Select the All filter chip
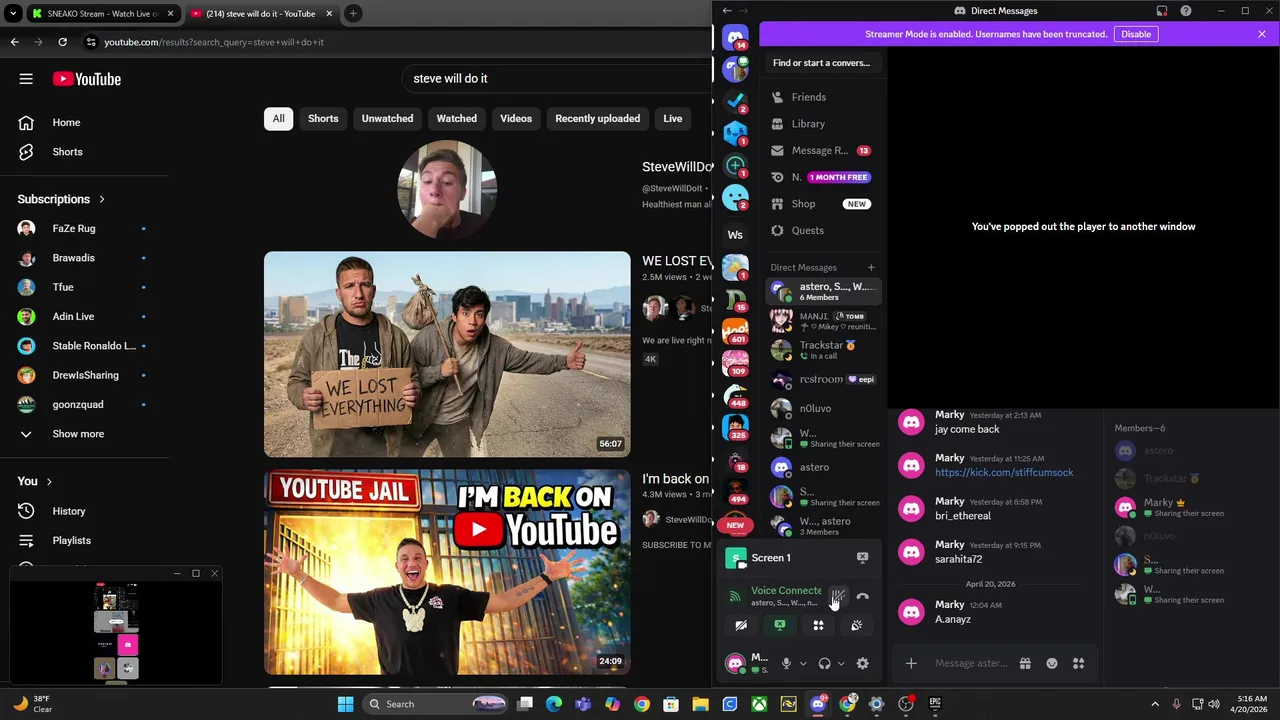 (278, 118)
